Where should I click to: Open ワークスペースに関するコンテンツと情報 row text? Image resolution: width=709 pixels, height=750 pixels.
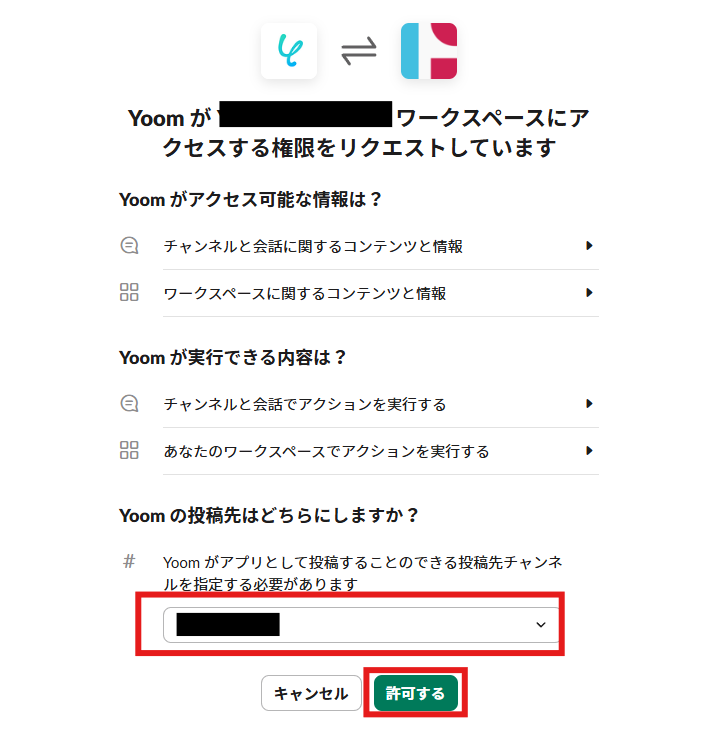[305, 293]
